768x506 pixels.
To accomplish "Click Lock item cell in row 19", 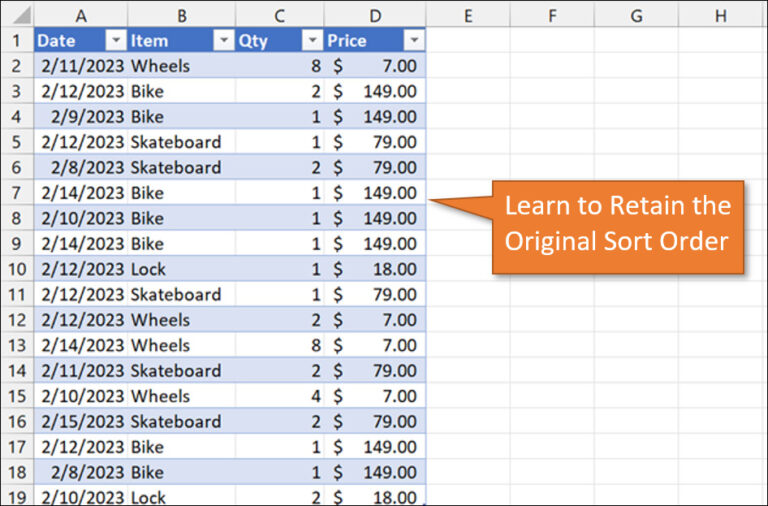I will [182, 496].
